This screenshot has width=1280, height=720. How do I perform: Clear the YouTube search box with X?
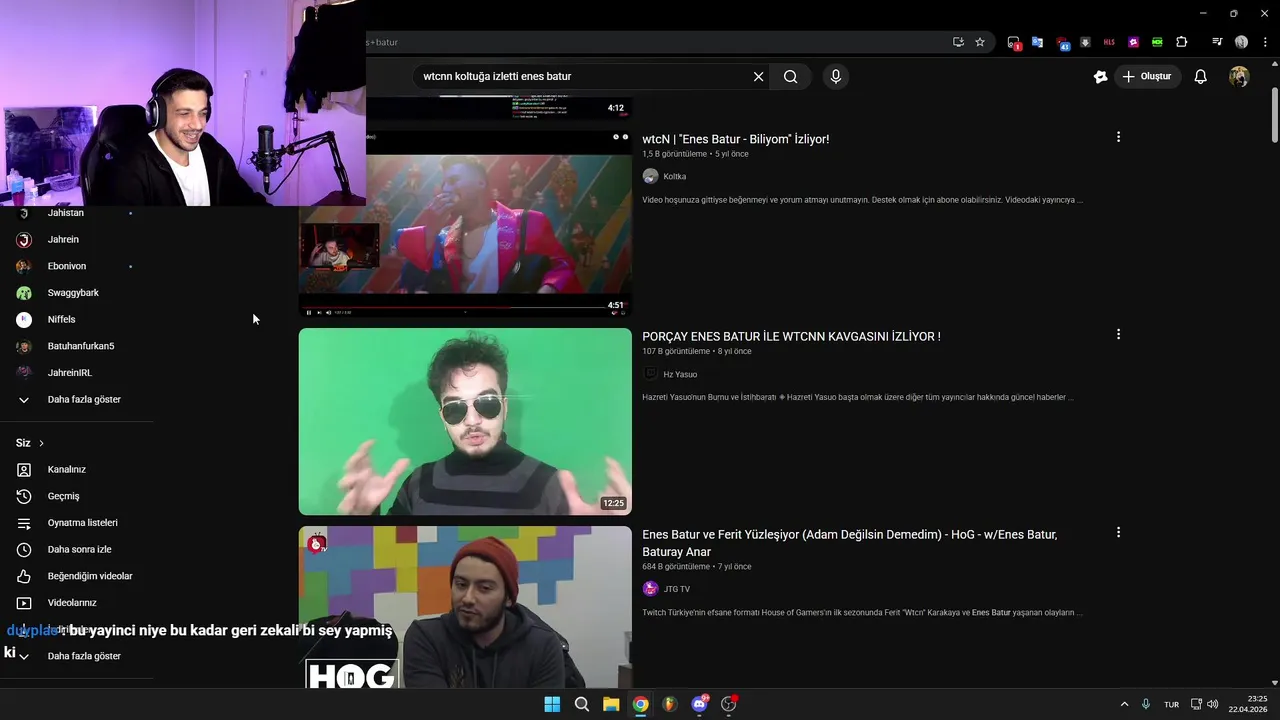pos(758,77)
